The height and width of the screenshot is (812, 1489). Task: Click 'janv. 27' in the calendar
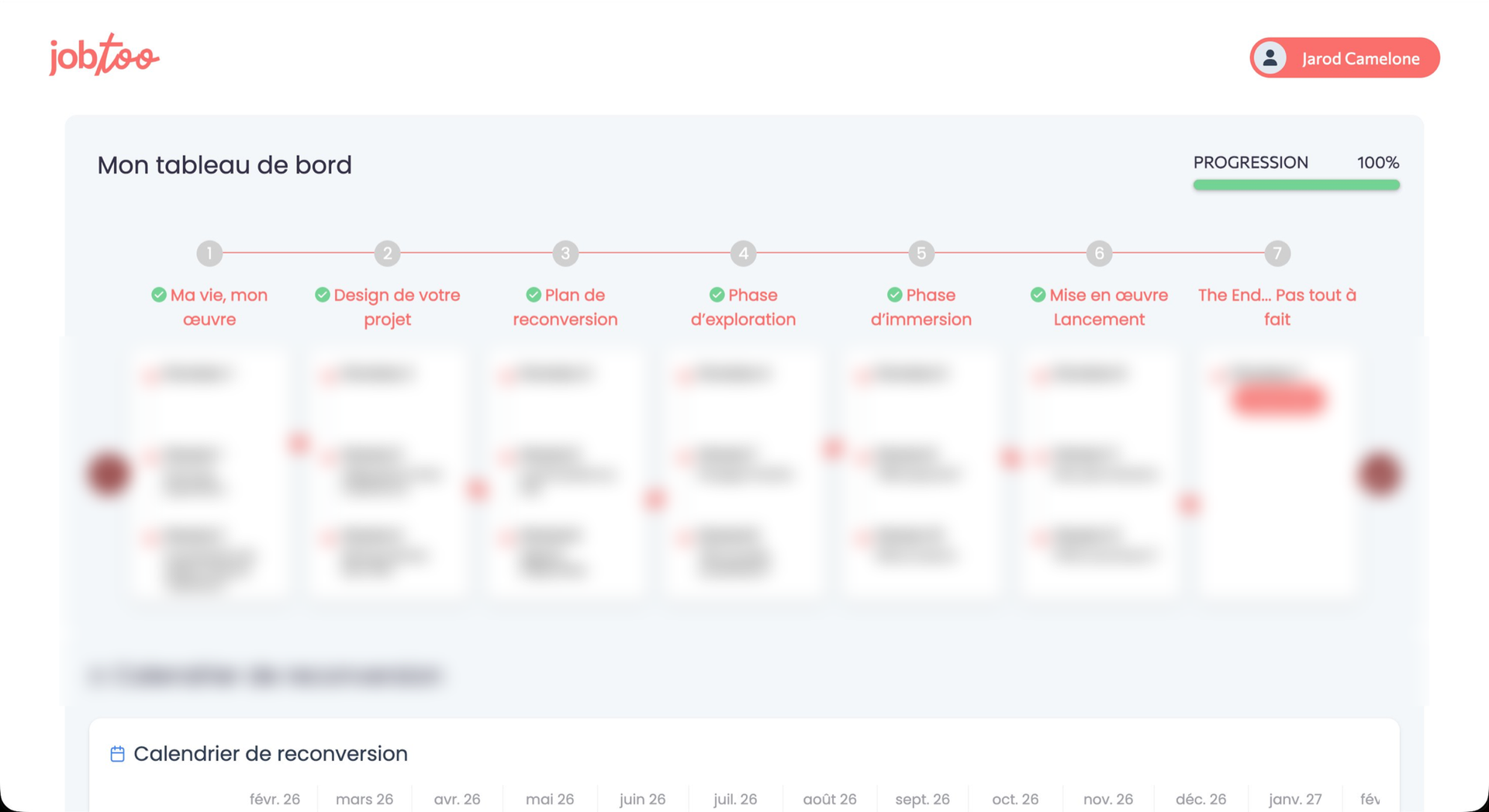point(1295,799)
